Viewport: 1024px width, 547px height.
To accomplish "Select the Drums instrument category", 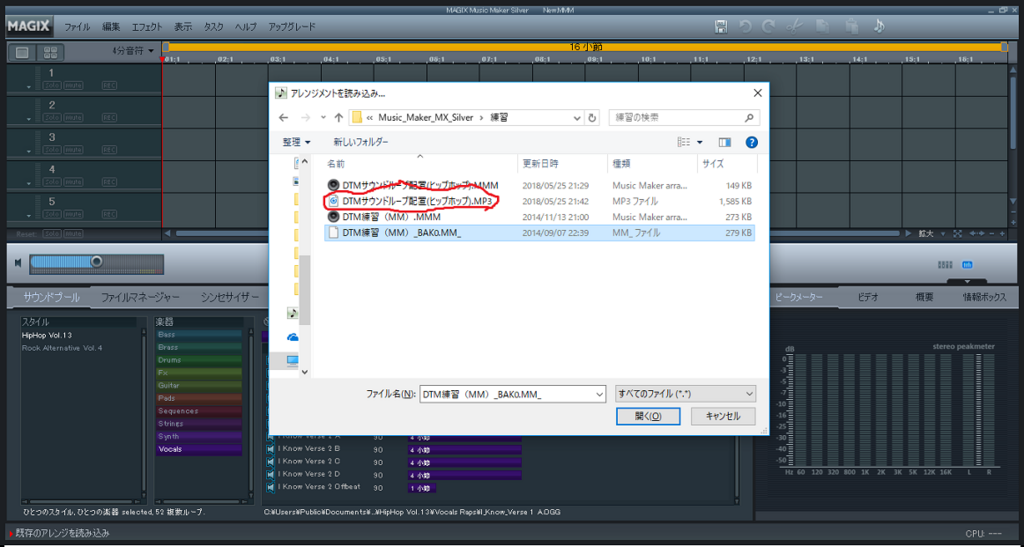I will coord(199,360).
